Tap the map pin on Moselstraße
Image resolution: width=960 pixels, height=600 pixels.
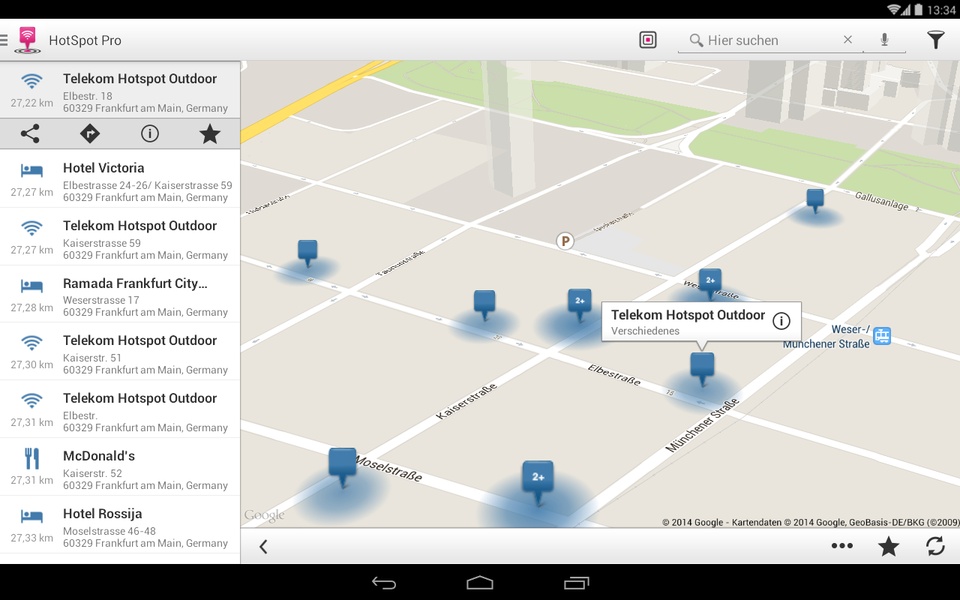point(343,467)
